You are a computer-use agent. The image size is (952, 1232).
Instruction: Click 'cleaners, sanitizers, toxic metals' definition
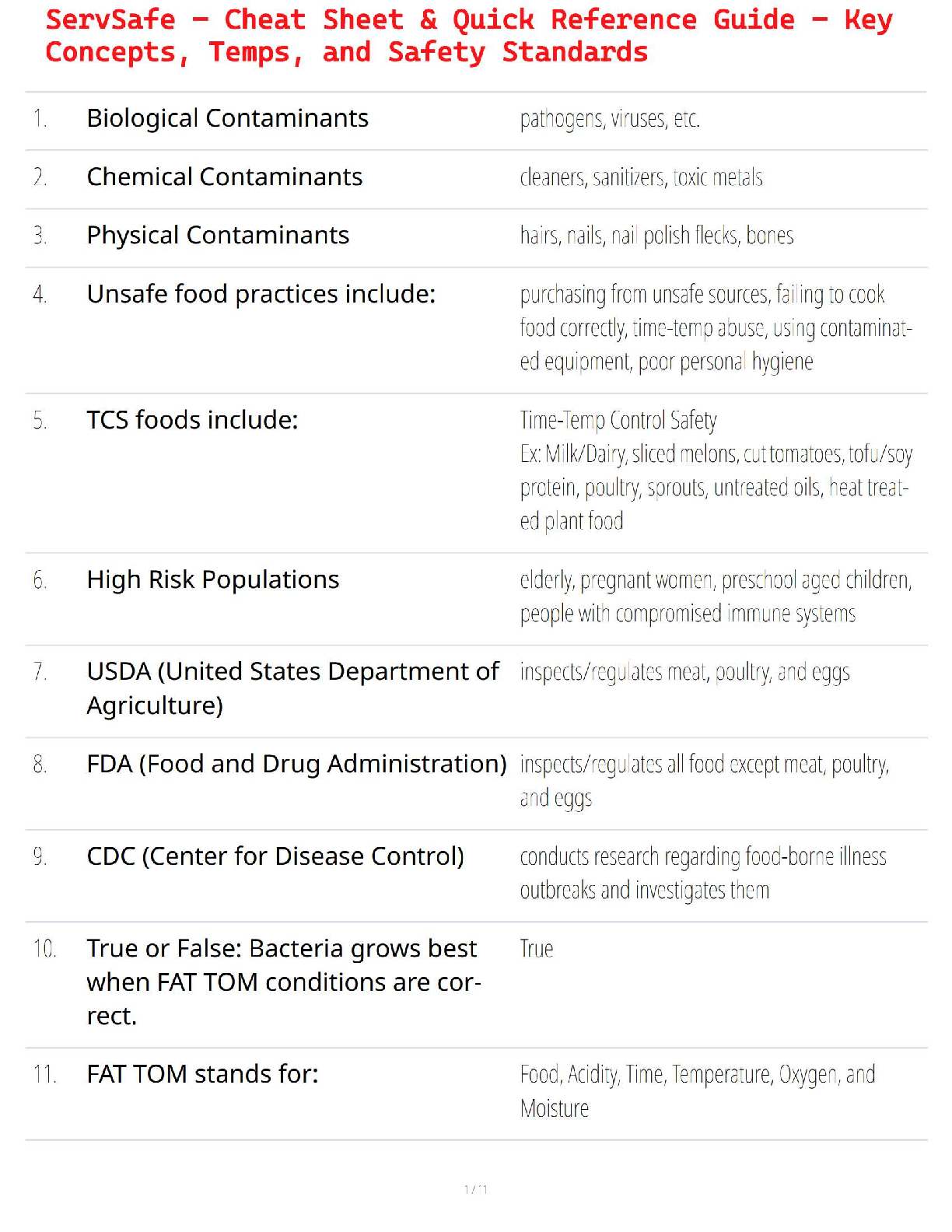click(641, 178)
